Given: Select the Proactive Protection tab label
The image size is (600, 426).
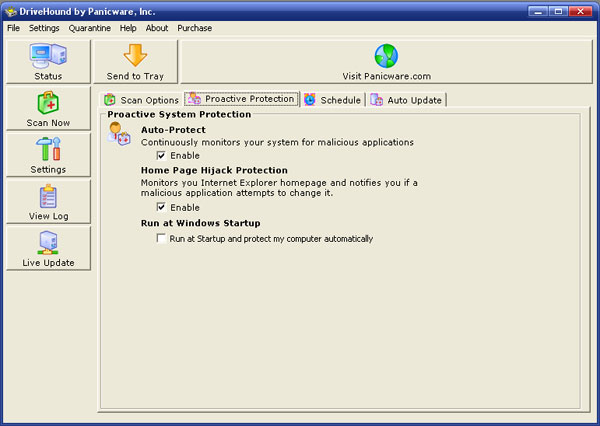Looking at the screenshot, I should pyautogui.click(x=249, y=99).
